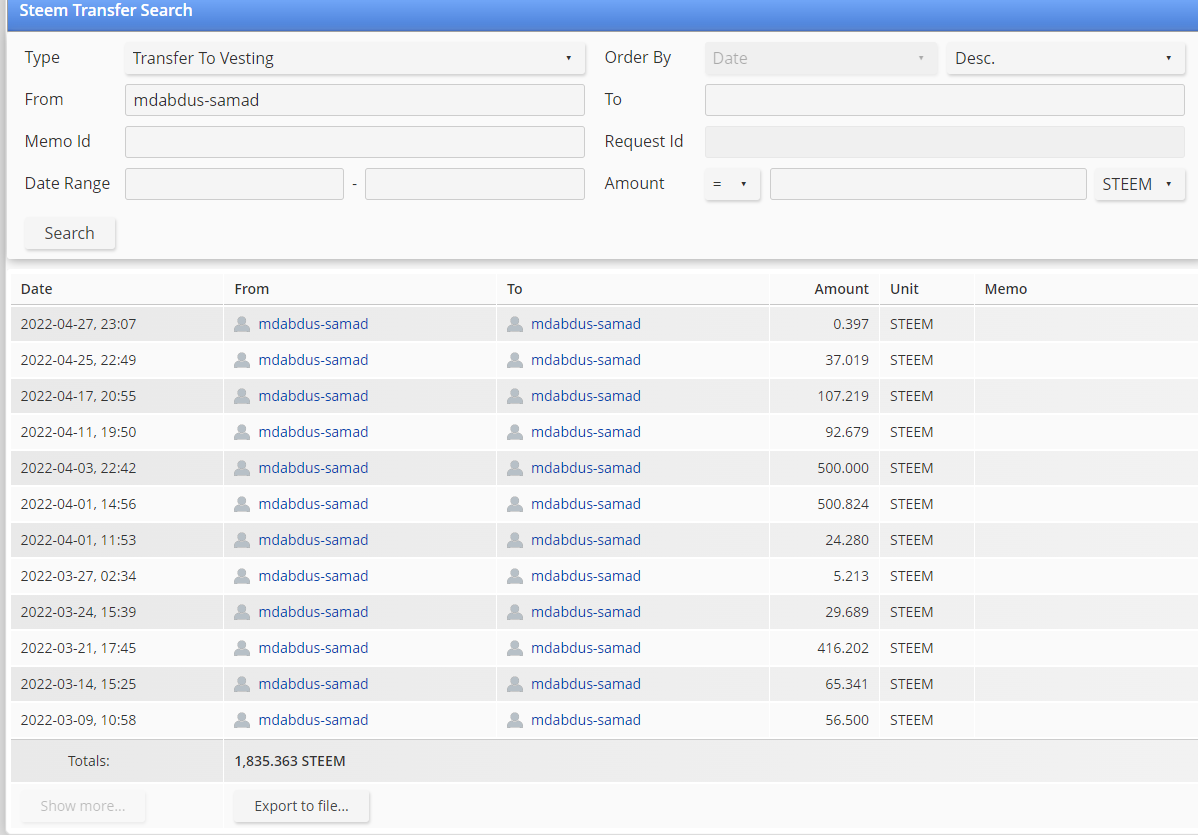Click the Unit column header

pos(904,289)
